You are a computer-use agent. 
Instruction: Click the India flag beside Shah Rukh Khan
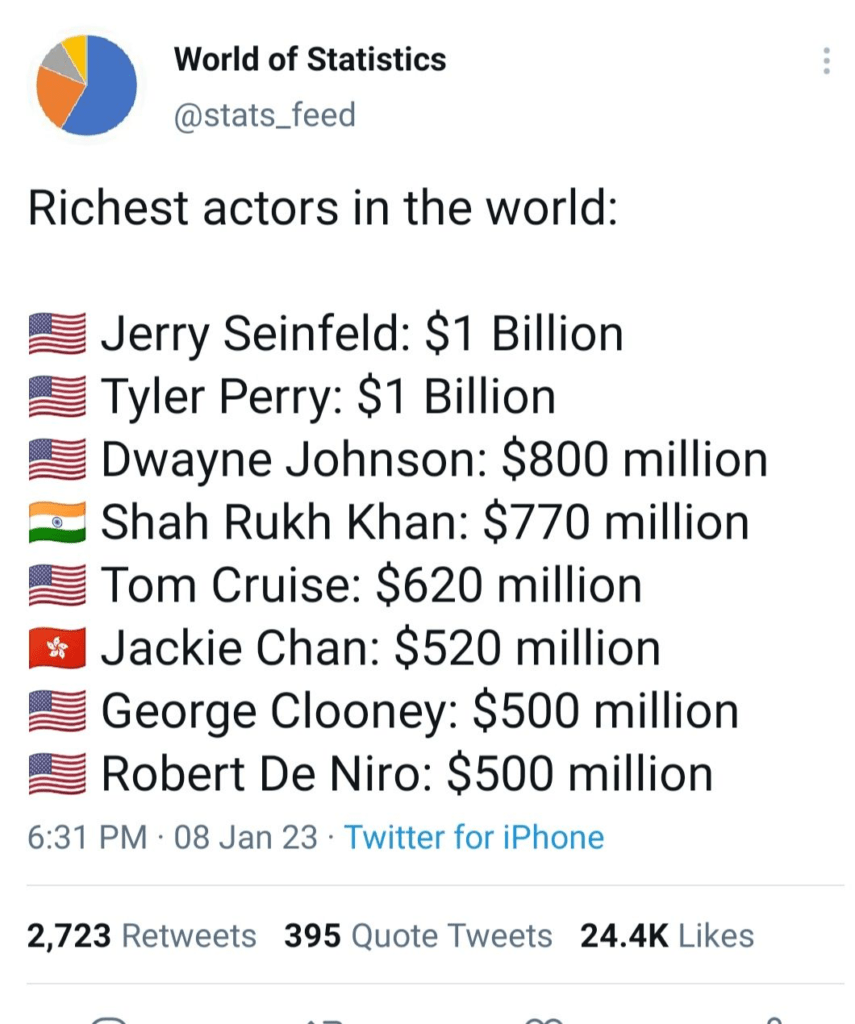57,522
